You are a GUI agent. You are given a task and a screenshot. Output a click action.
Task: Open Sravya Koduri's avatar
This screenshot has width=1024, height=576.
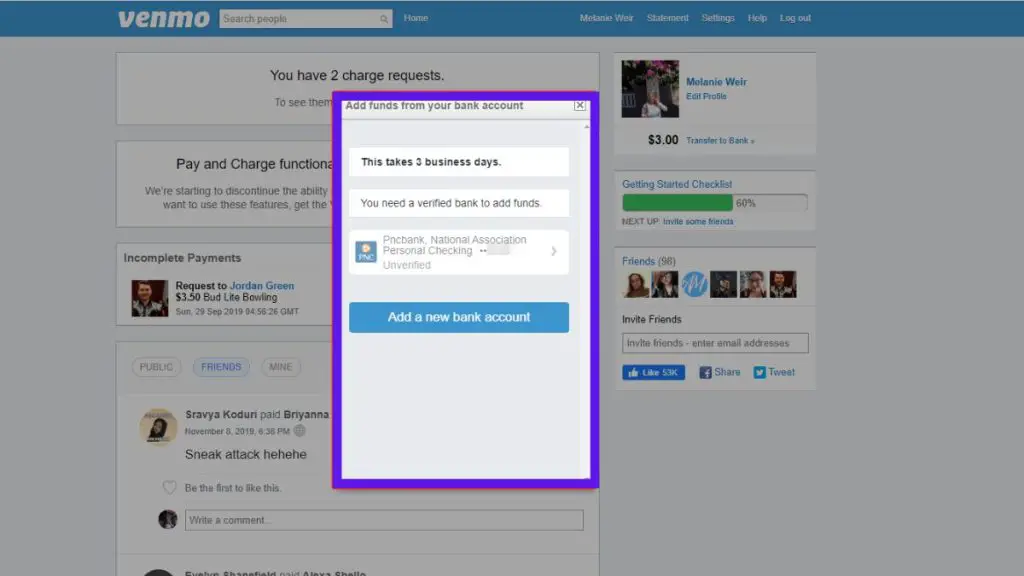158,427
